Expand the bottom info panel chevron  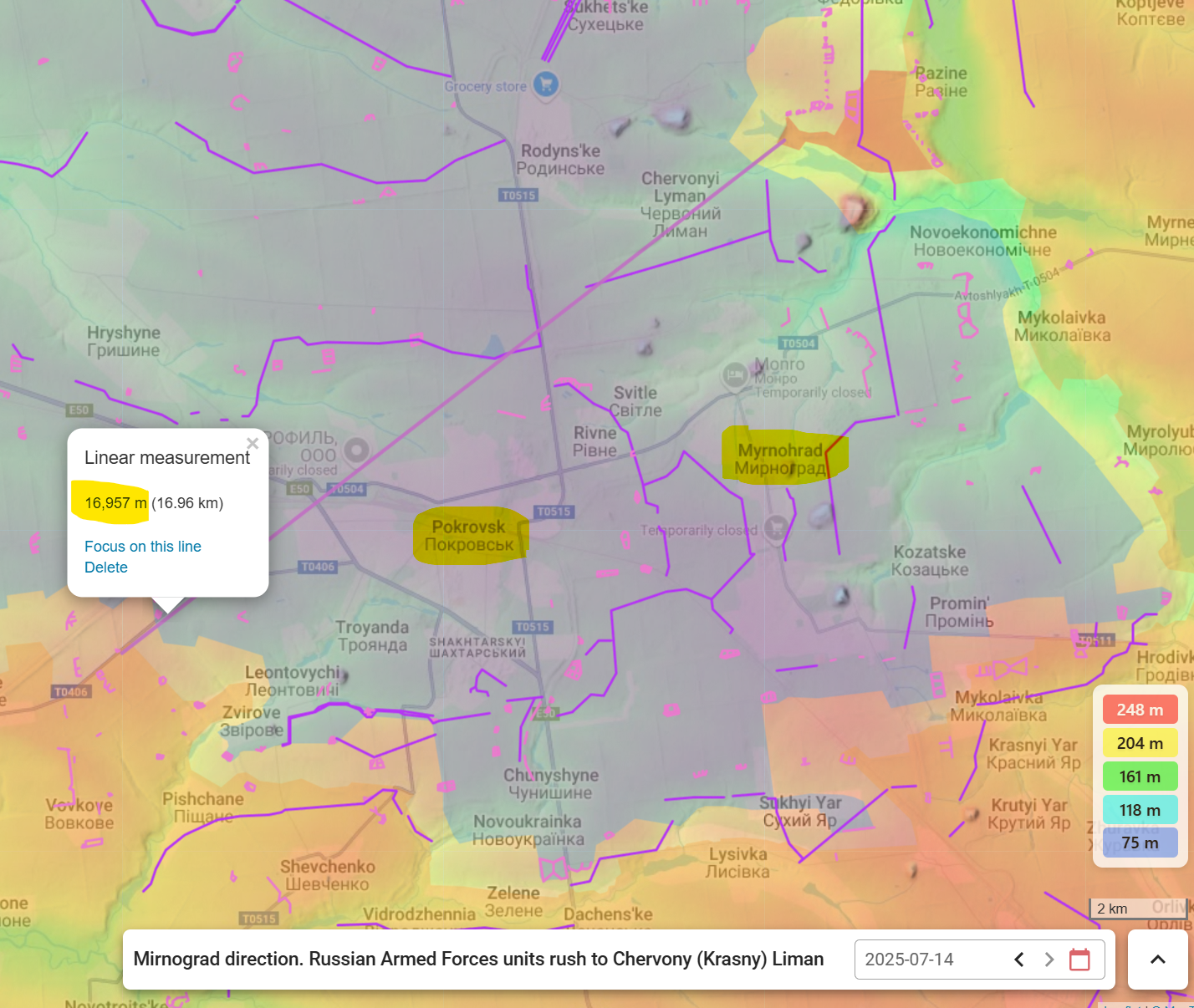click(x=1158, y=959)
